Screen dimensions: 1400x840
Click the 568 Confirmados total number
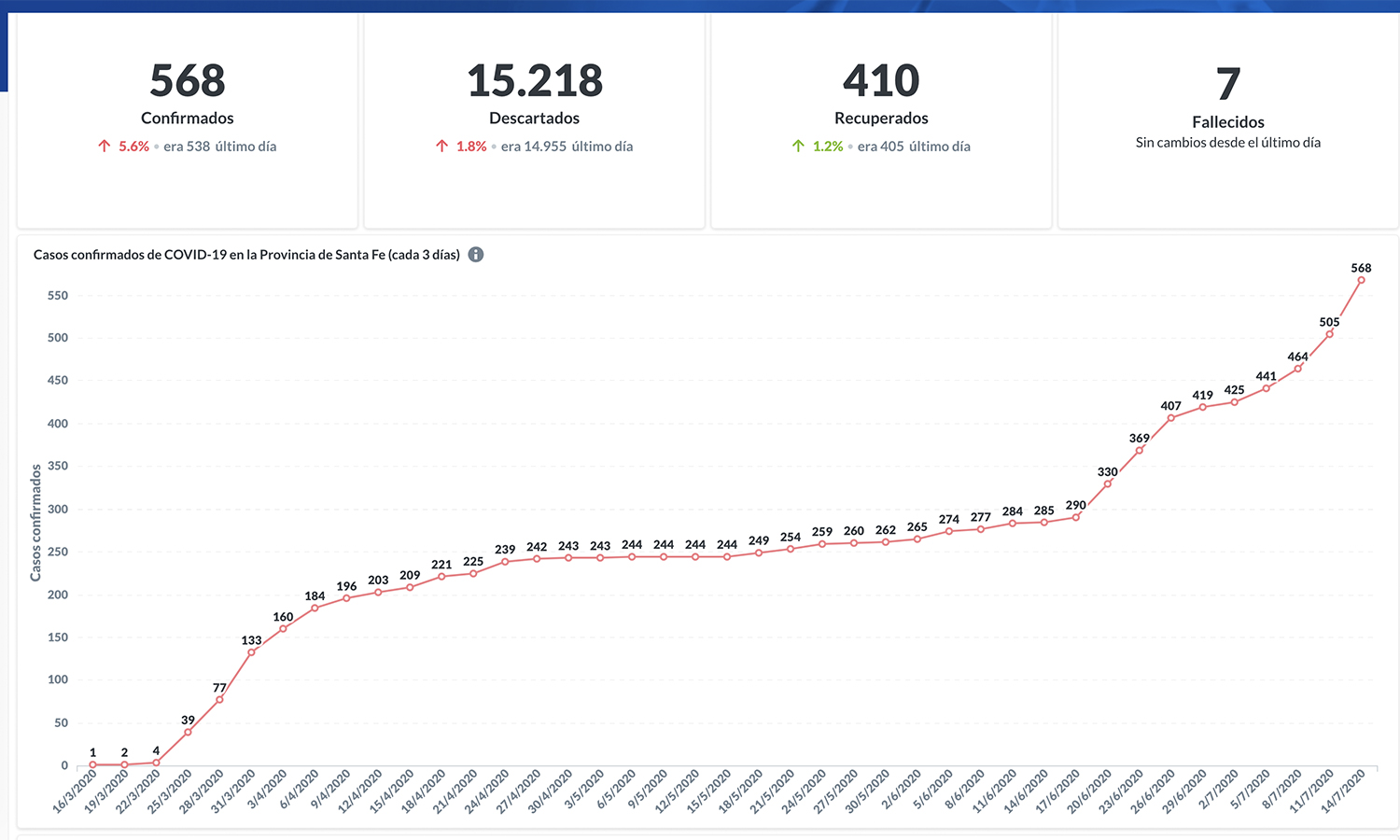point(188,81)
